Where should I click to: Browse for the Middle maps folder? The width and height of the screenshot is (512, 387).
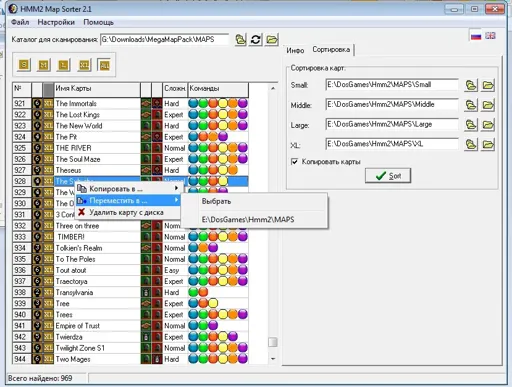(471, 105)
